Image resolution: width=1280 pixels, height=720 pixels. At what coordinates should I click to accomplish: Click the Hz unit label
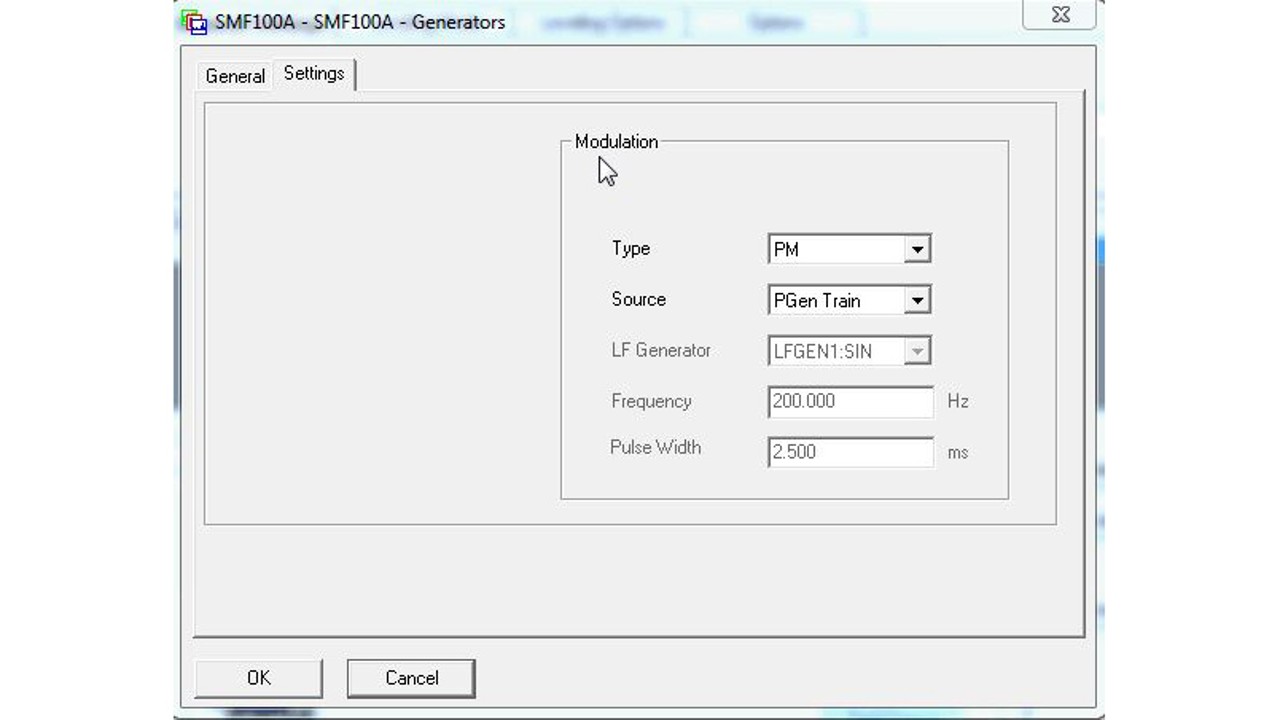pyautogui.click(x=958, y=401)
